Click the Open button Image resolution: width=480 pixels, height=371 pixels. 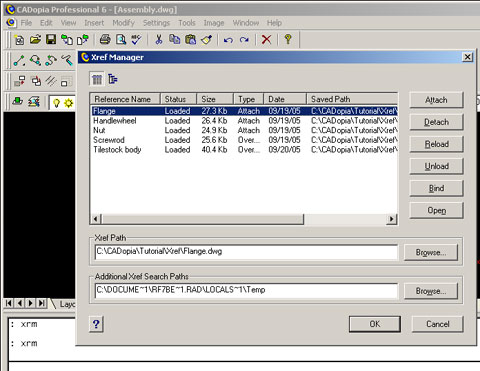[x=436, y=210]
